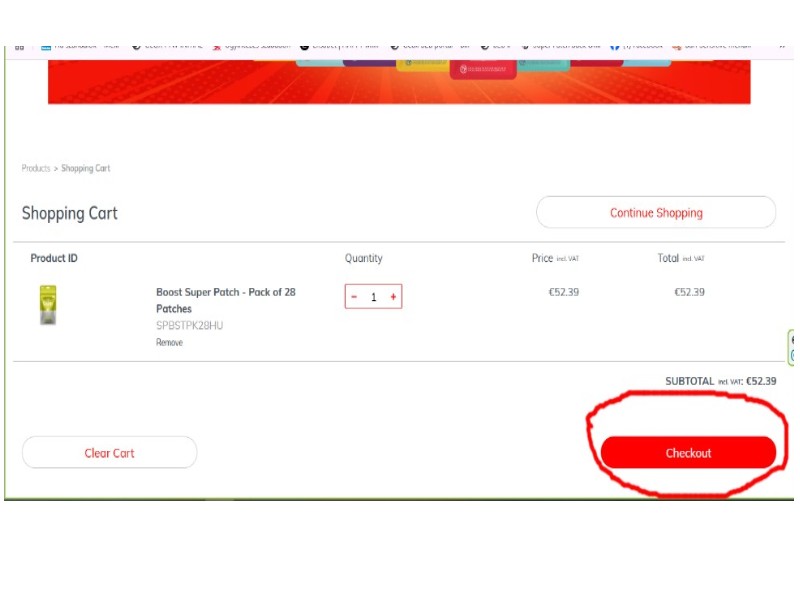The image size is (800, 600).
Task: Open the Products breadcrumb link
Action: (x=36, y=168)
